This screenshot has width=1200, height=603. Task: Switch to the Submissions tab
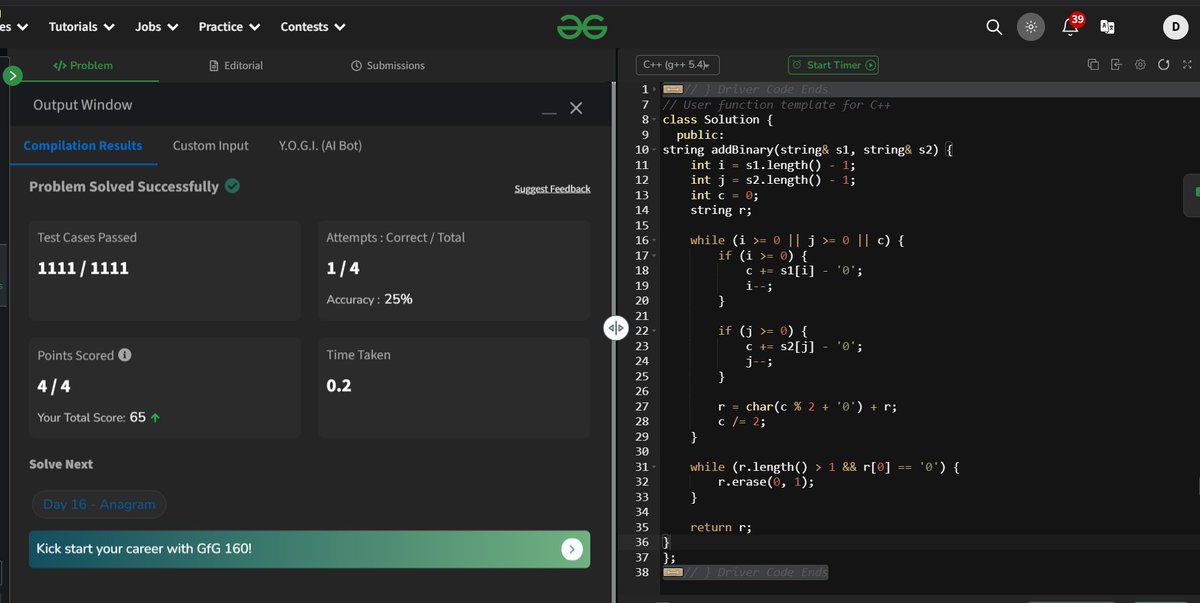click(x=388, y=65)
